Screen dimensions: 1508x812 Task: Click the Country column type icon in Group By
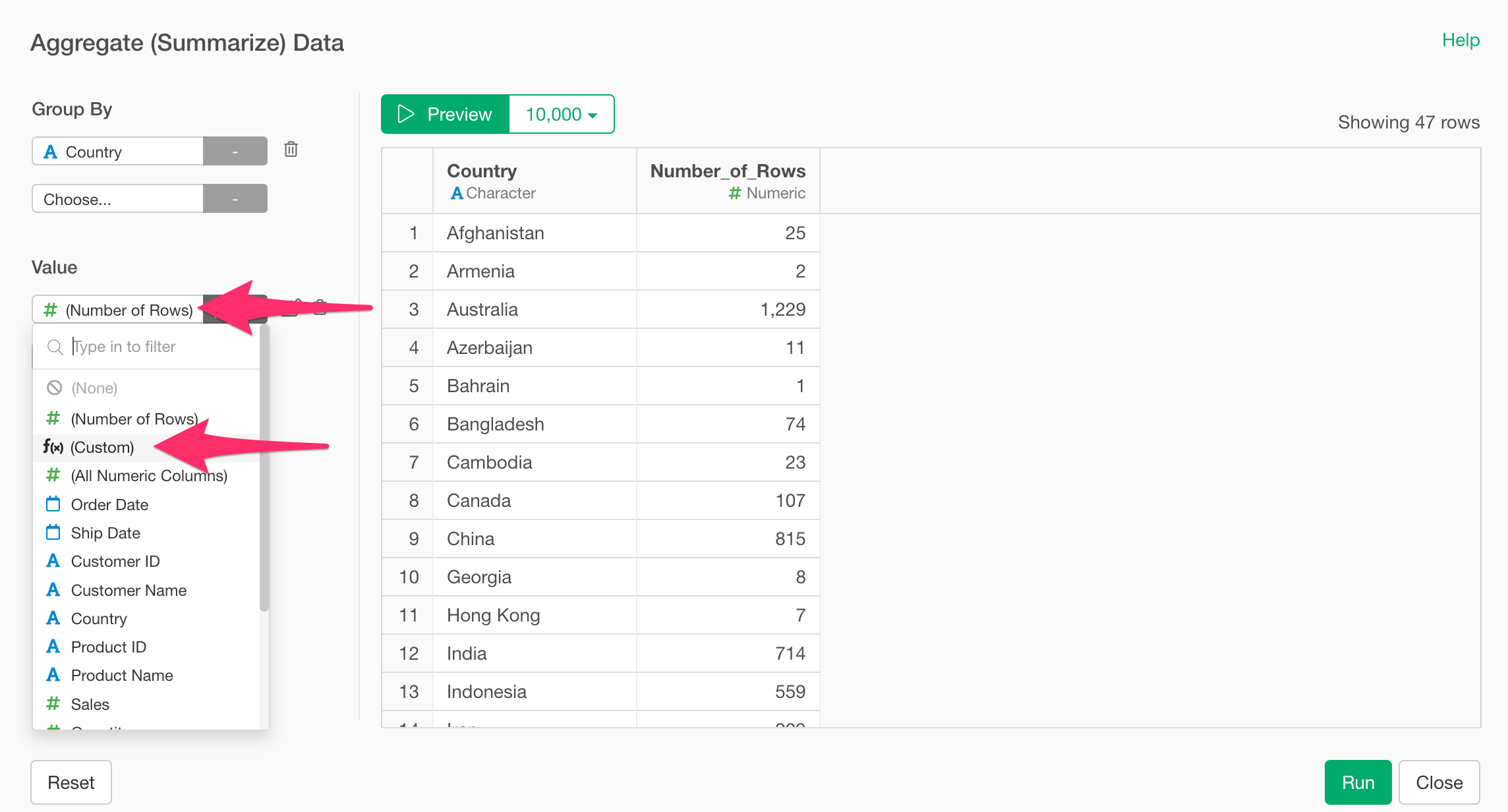click(x=51, y=152)
